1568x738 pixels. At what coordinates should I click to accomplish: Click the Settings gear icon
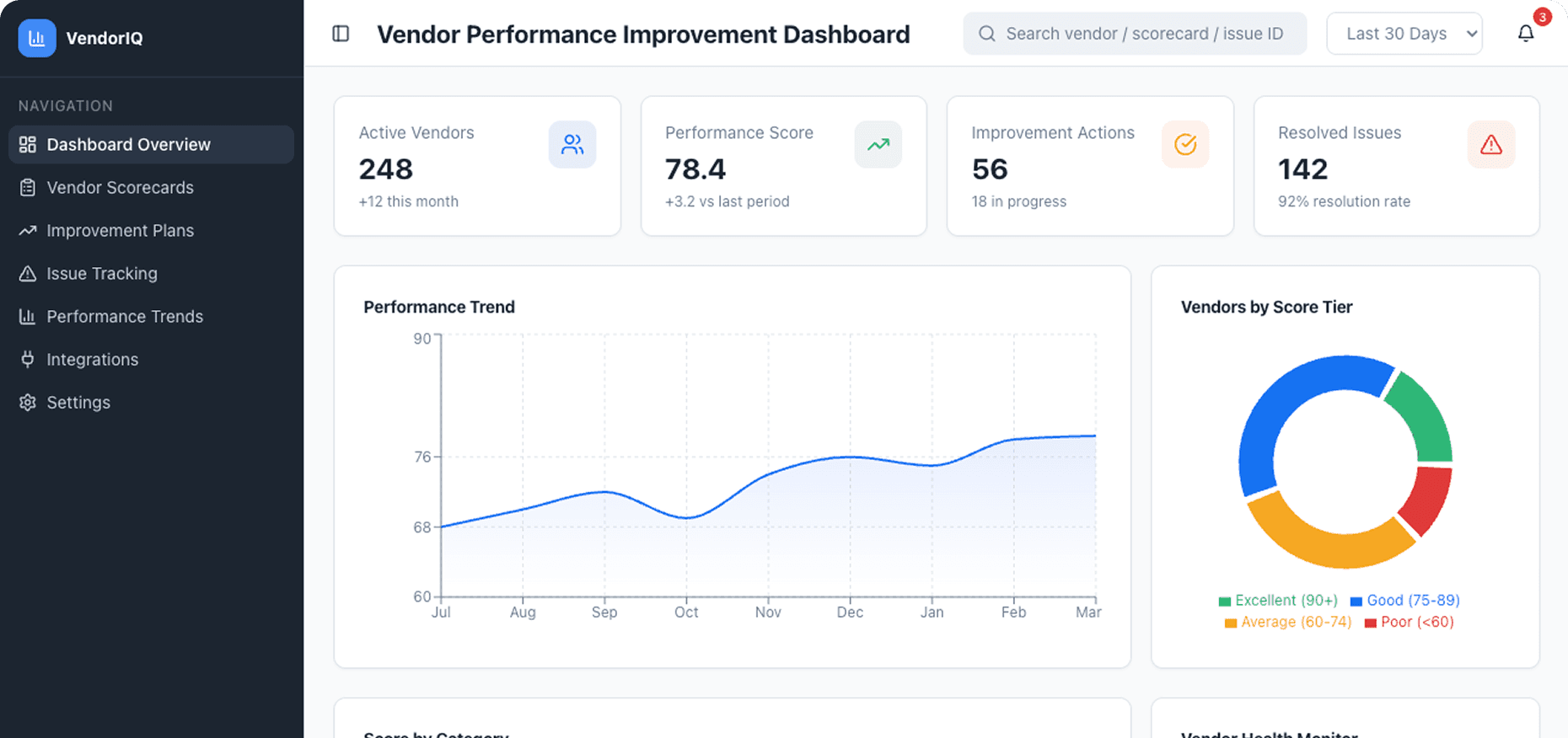28,403
